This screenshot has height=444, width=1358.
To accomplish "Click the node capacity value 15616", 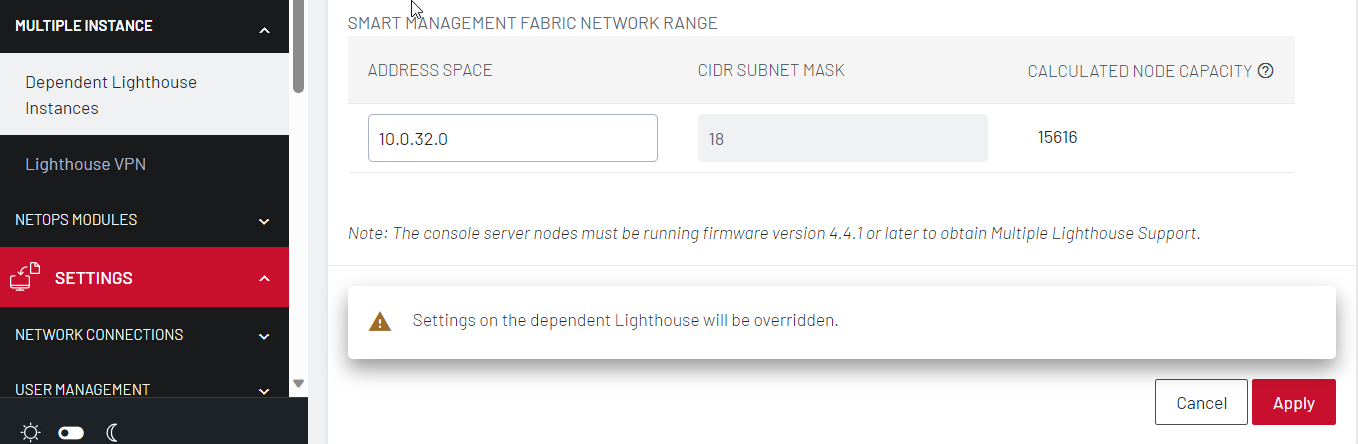I will tap(1057, 138).
